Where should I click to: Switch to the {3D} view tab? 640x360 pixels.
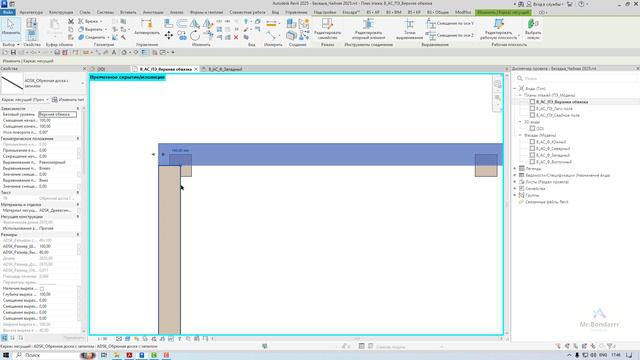point(101,69)
